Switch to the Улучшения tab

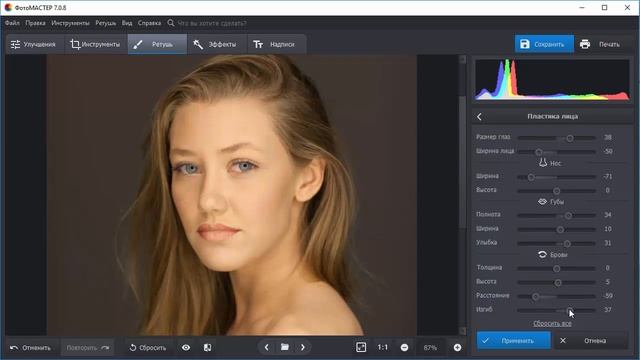(34, 44)
